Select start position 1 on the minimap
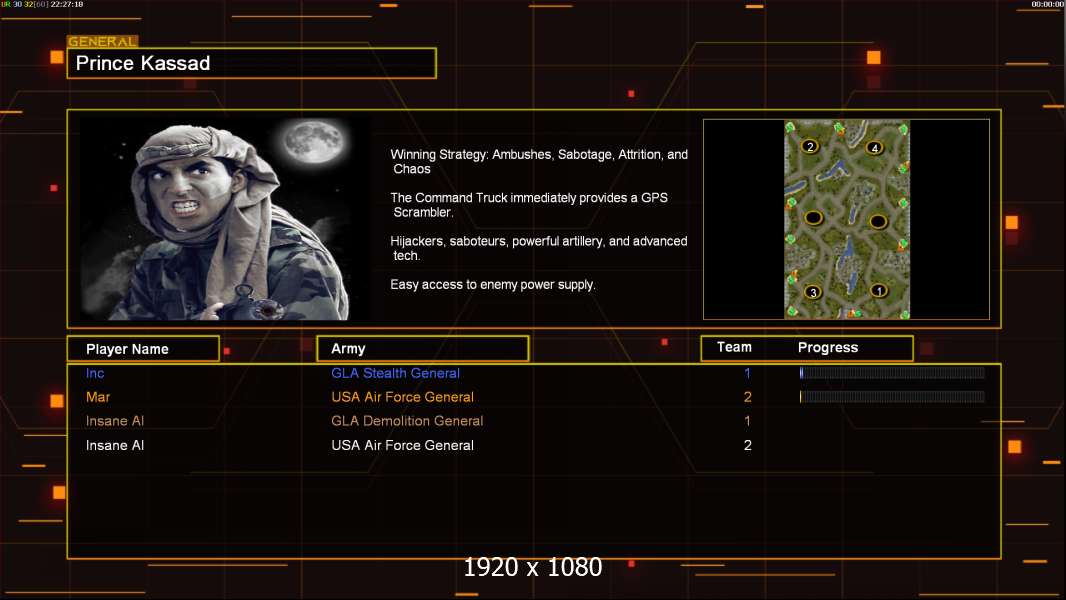The height and width of the screenshot is (600, 1066). click(x=879, y=291)
